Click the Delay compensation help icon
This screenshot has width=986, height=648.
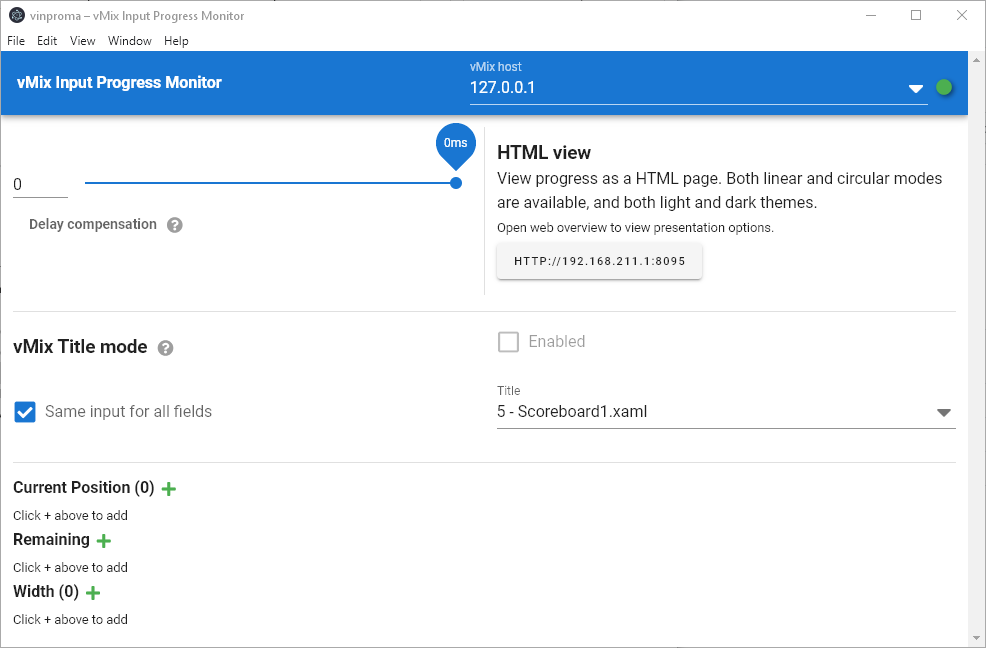point(175,225)
